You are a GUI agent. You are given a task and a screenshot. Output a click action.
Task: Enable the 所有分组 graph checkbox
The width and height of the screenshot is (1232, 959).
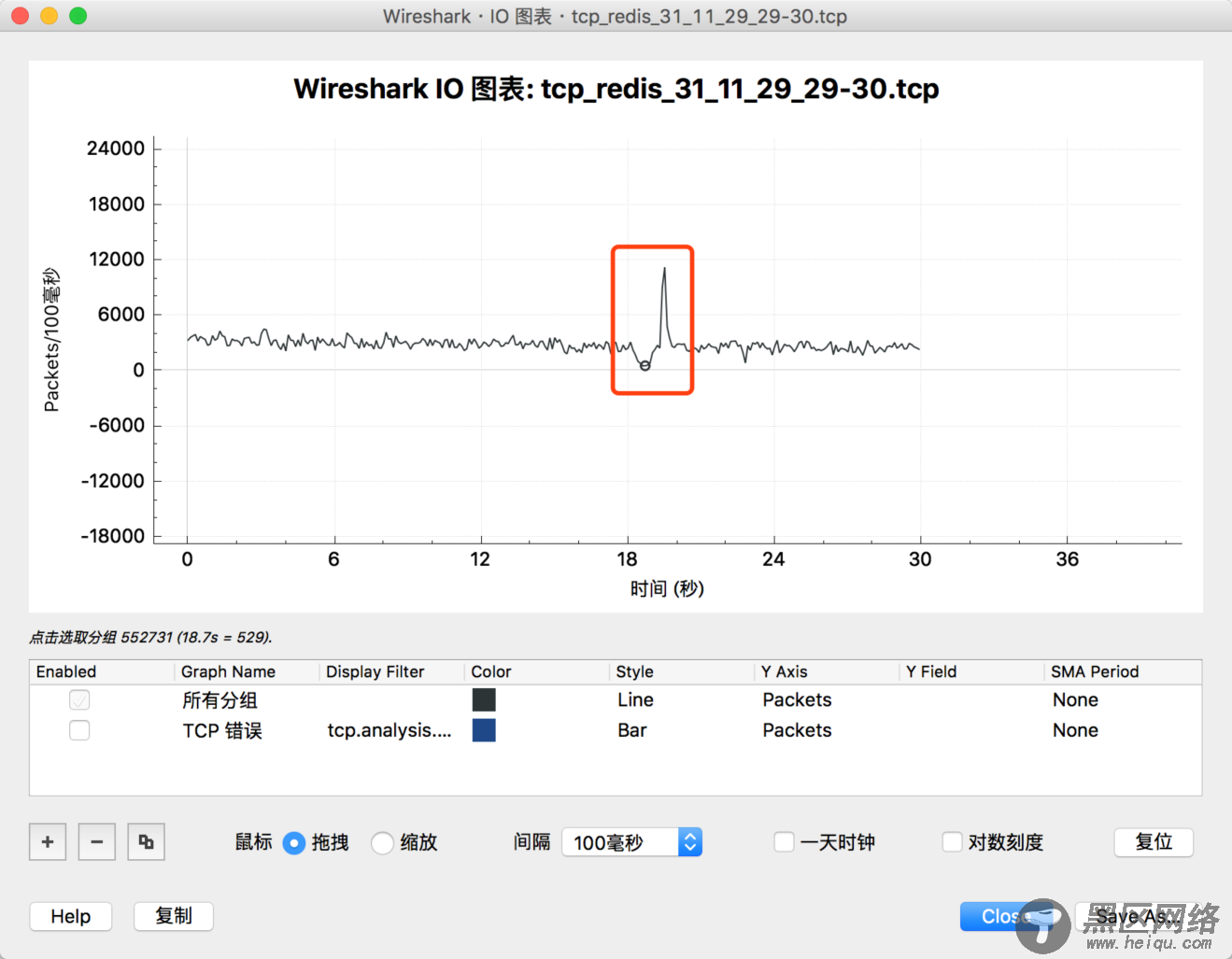point(79,699)
